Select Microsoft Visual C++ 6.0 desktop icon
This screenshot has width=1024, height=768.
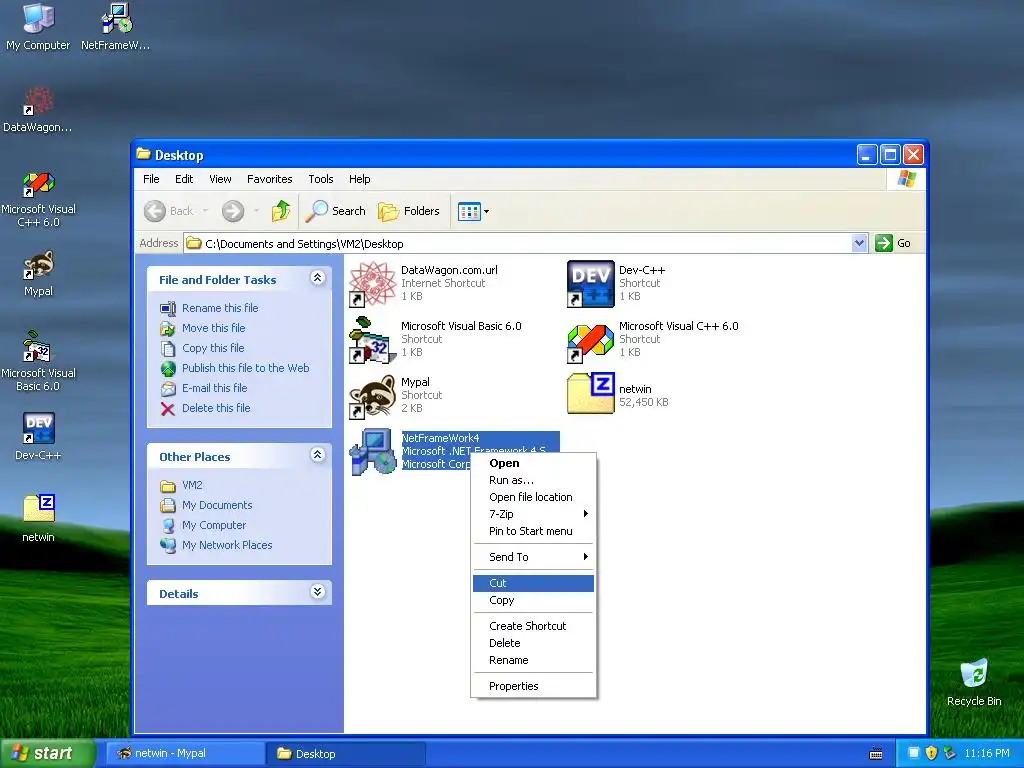click(38, 199)
